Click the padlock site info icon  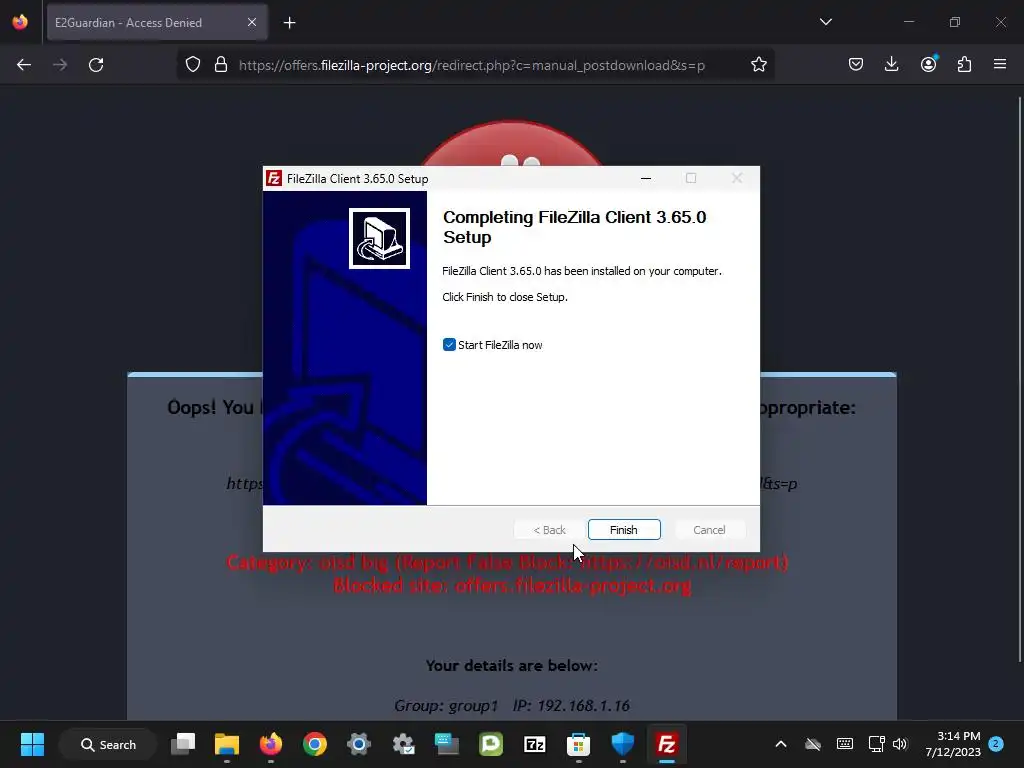(221, 65)
